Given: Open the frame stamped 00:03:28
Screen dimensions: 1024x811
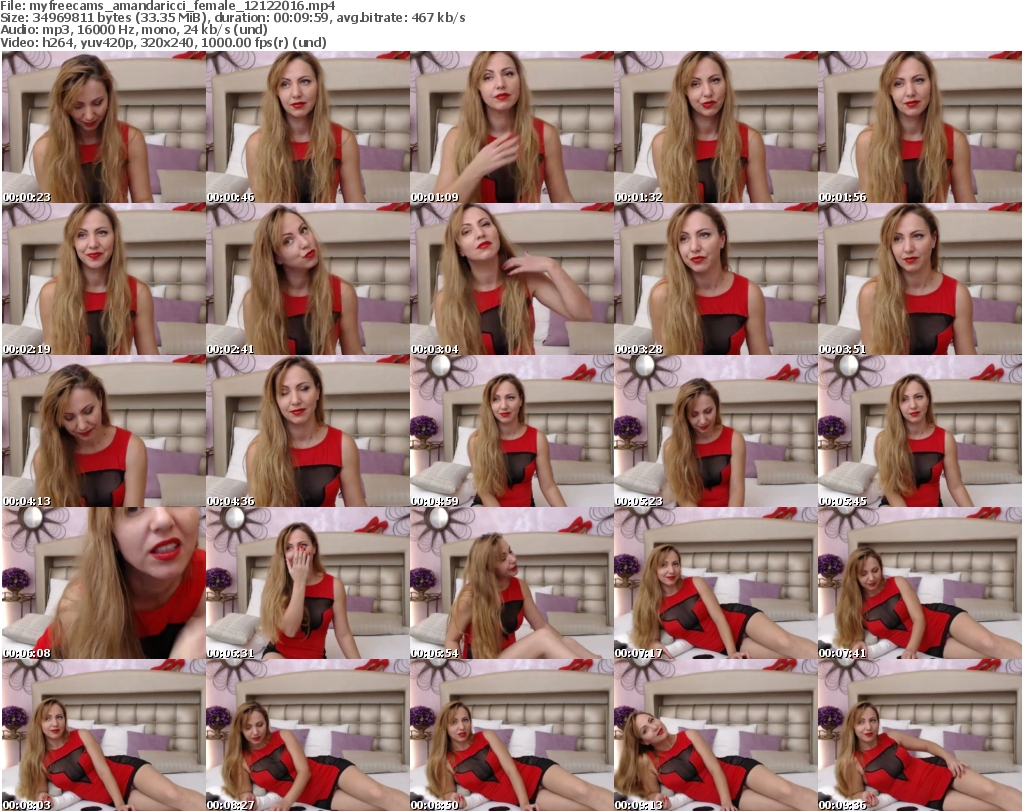Looking at the screenshot, I should [715, 279].
